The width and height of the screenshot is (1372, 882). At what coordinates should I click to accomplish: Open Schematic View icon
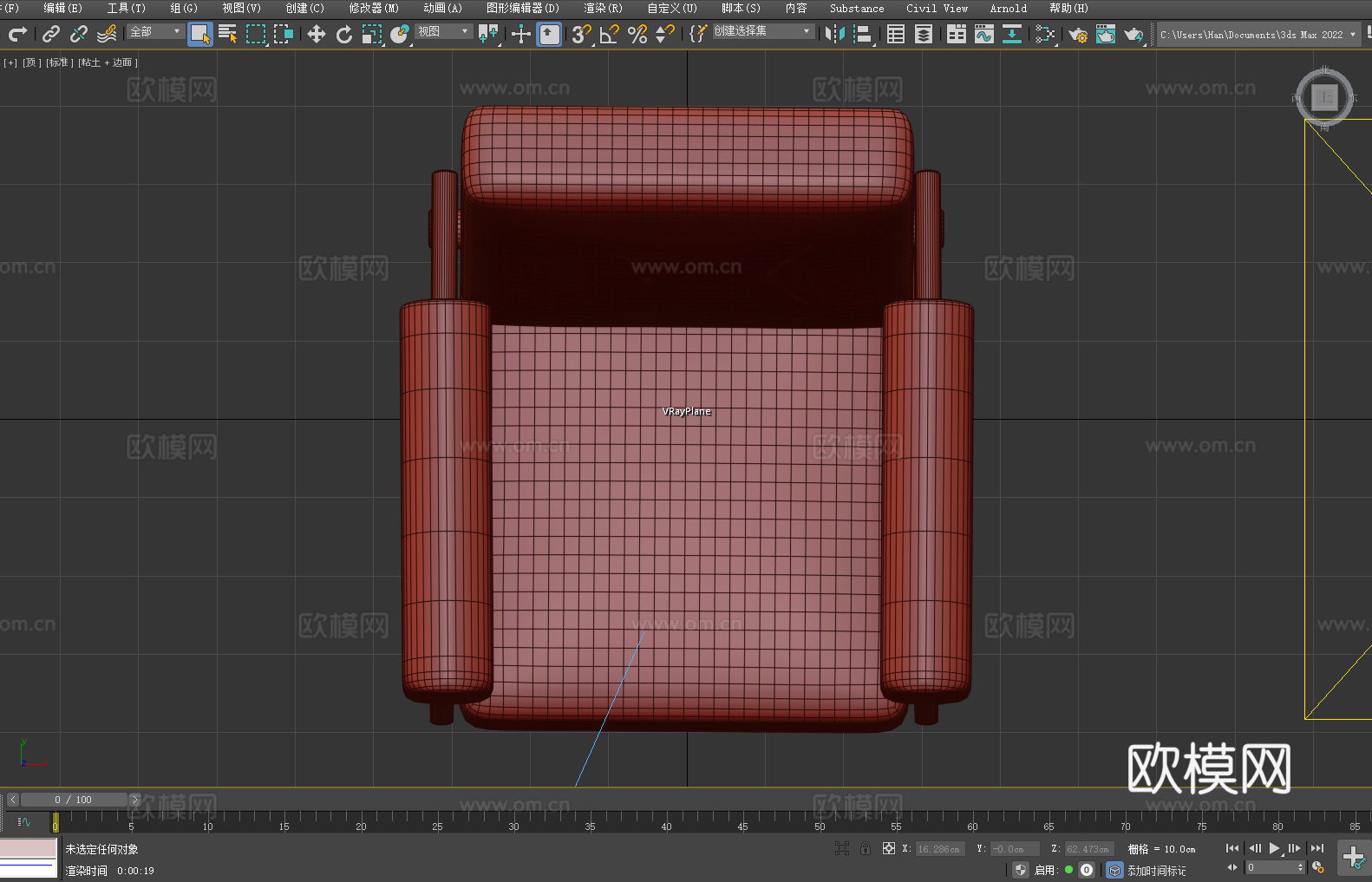(x=1012, y=34)
